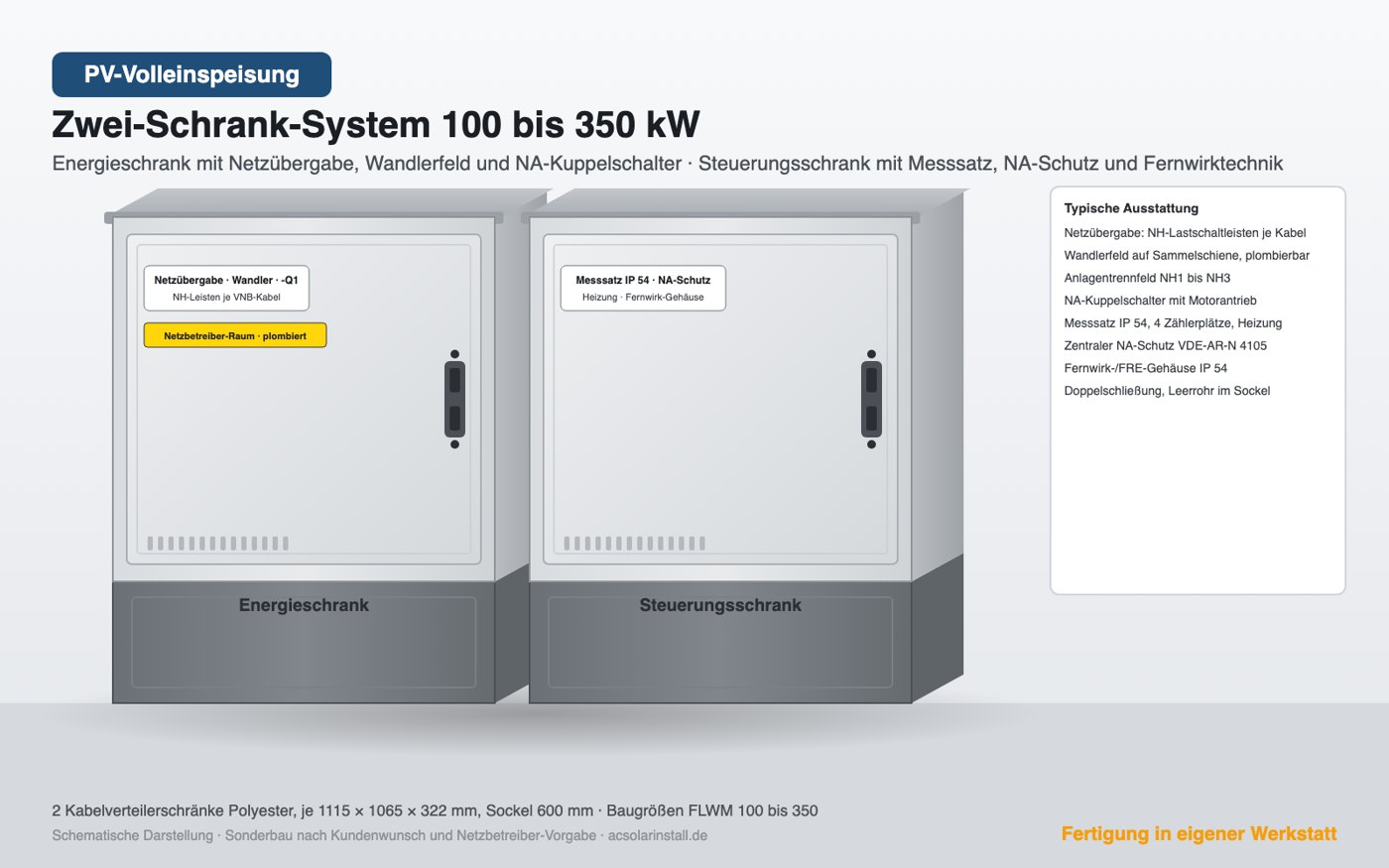Select Netzübergabe: NH-Lastschaltleisten je Kabel line
Viewport: 1389px width, 868px height.
pyautogui.click(x=1185, y=233)
